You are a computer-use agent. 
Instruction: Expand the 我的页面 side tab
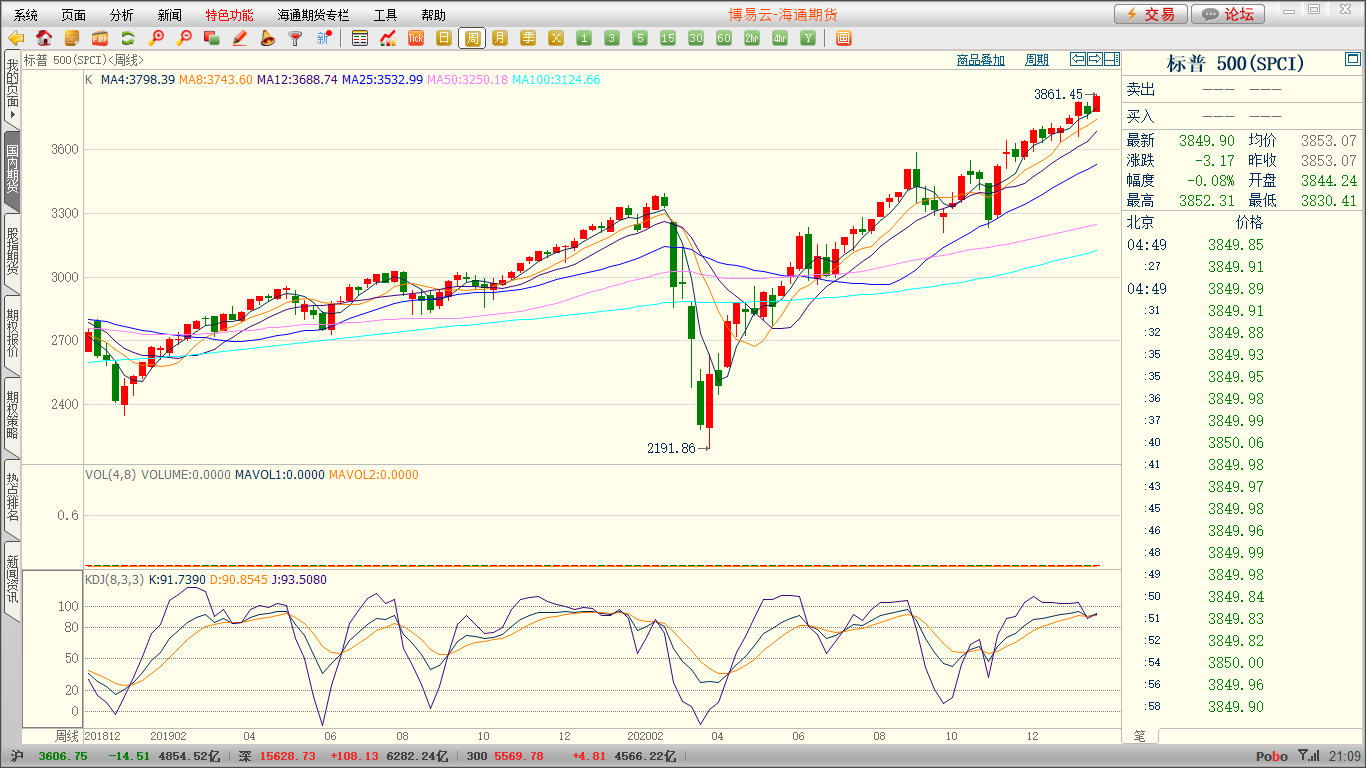pos(12,89)
